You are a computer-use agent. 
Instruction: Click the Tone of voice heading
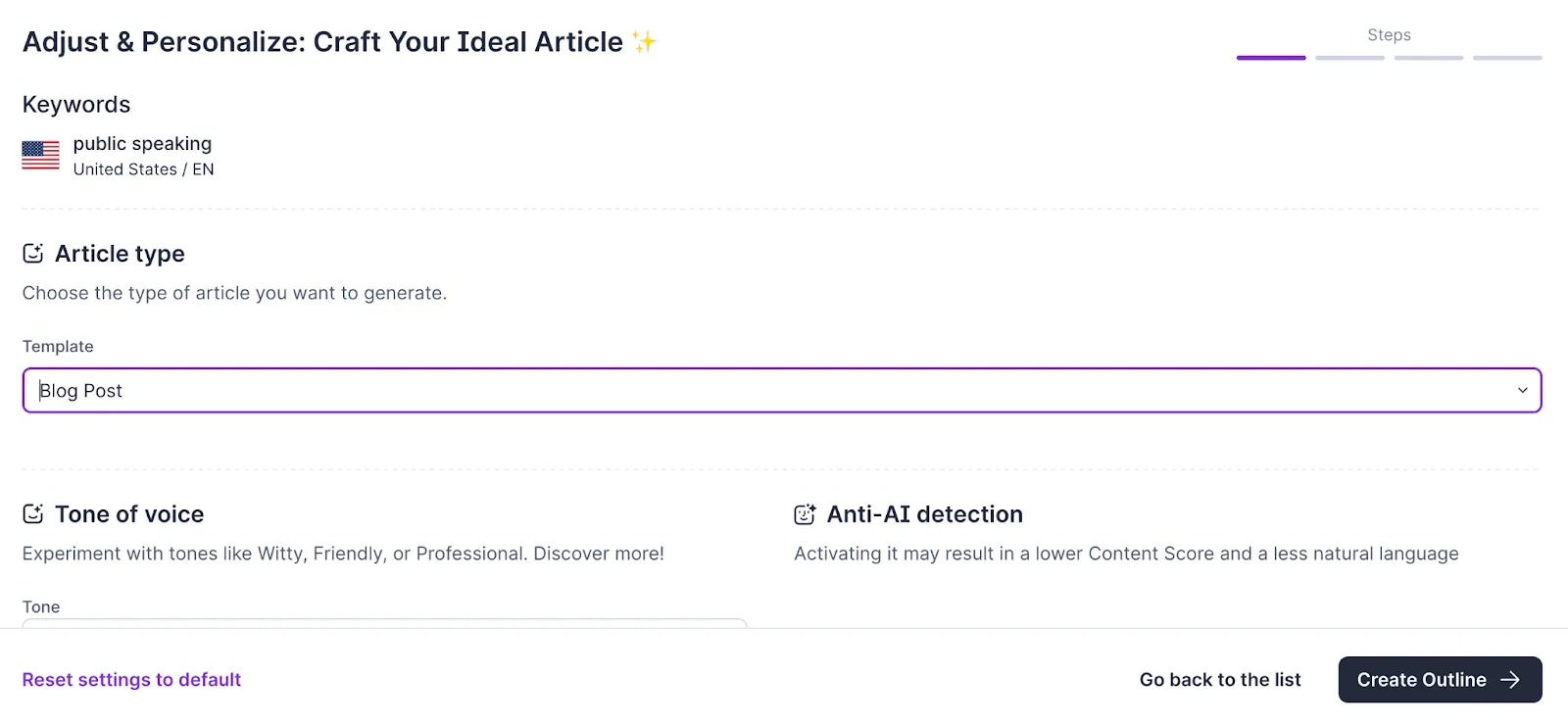tap(129, 514)
